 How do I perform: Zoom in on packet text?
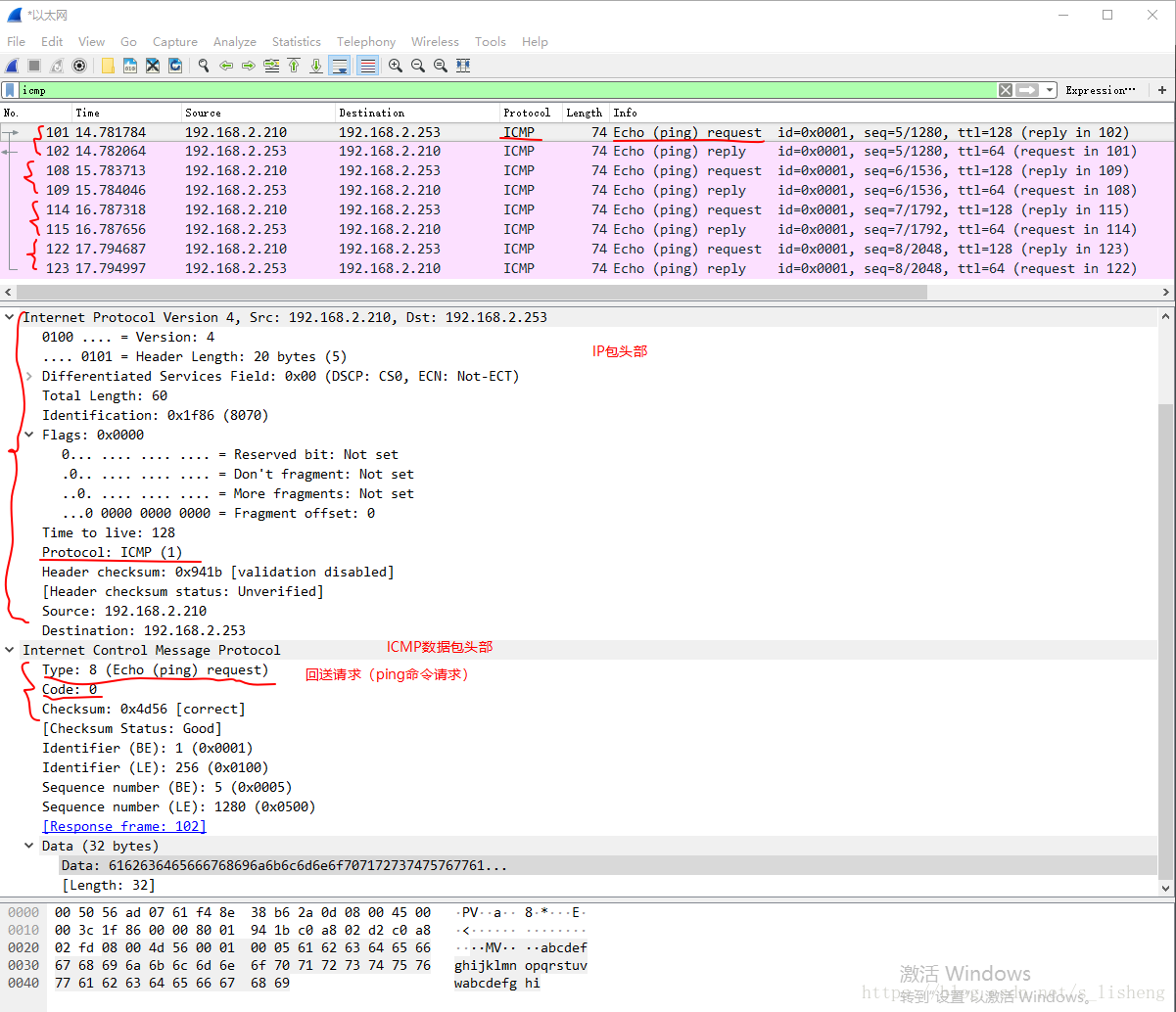tap(396, 66)
